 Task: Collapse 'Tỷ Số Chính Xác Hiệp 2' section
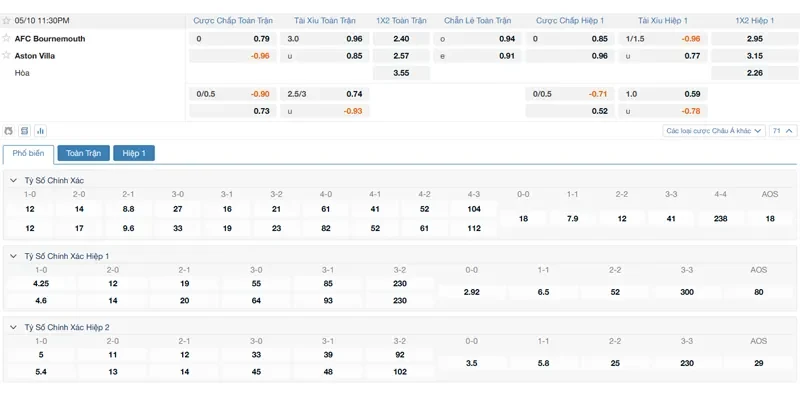[x=14, y=327]
